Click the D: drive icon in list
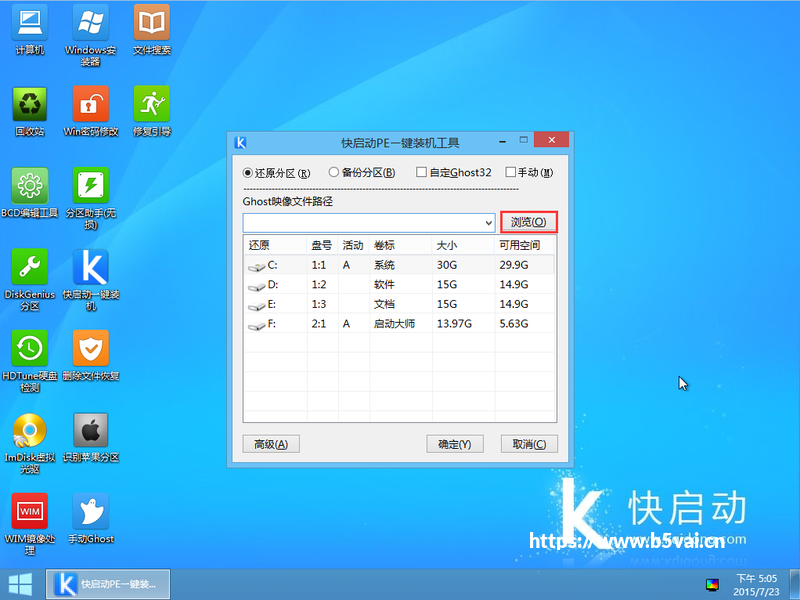 256,287
